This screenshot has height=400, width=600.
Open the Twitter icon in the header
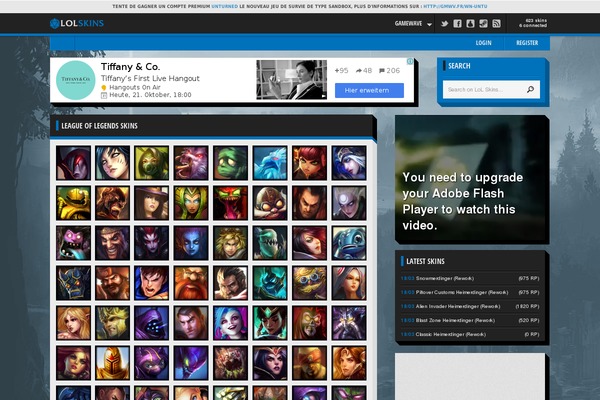[x=444, y=24]
